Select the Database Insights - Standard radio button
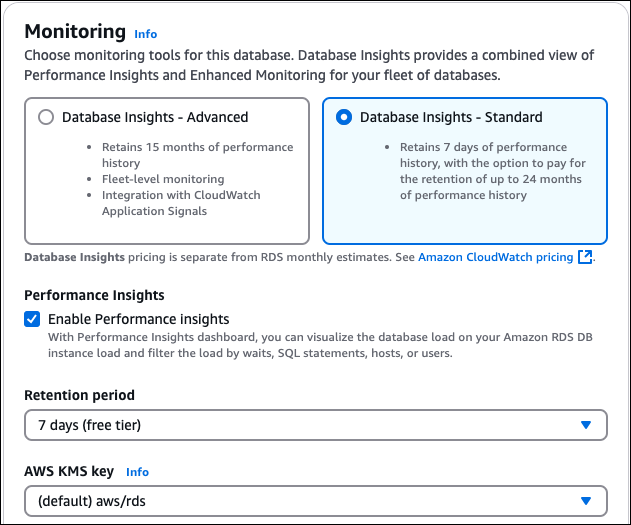This screenshot has width=631, height=525. point(343,118)
